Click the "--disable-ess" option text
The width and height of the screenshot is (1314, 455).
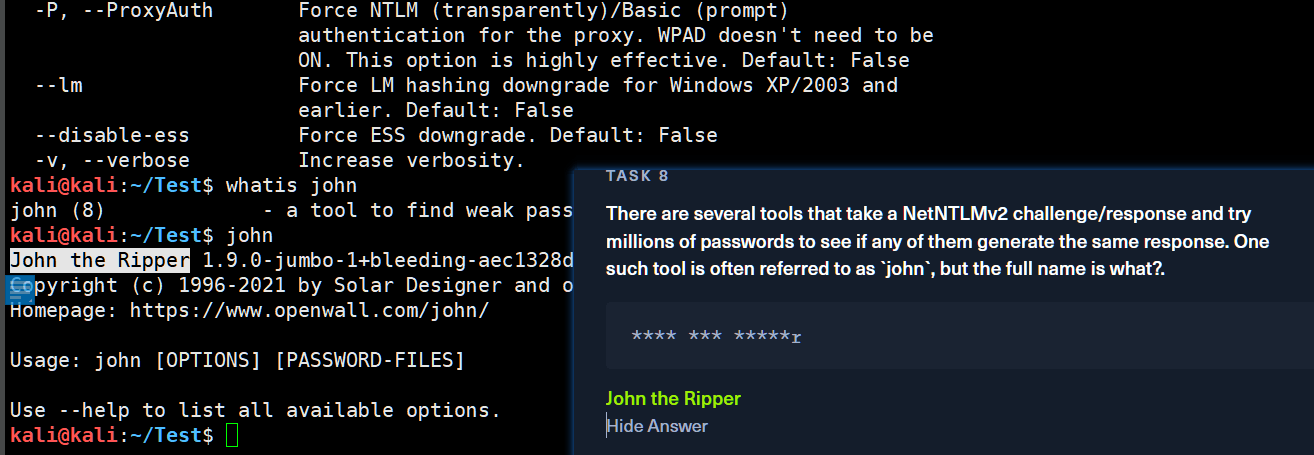tap(112, 135)
